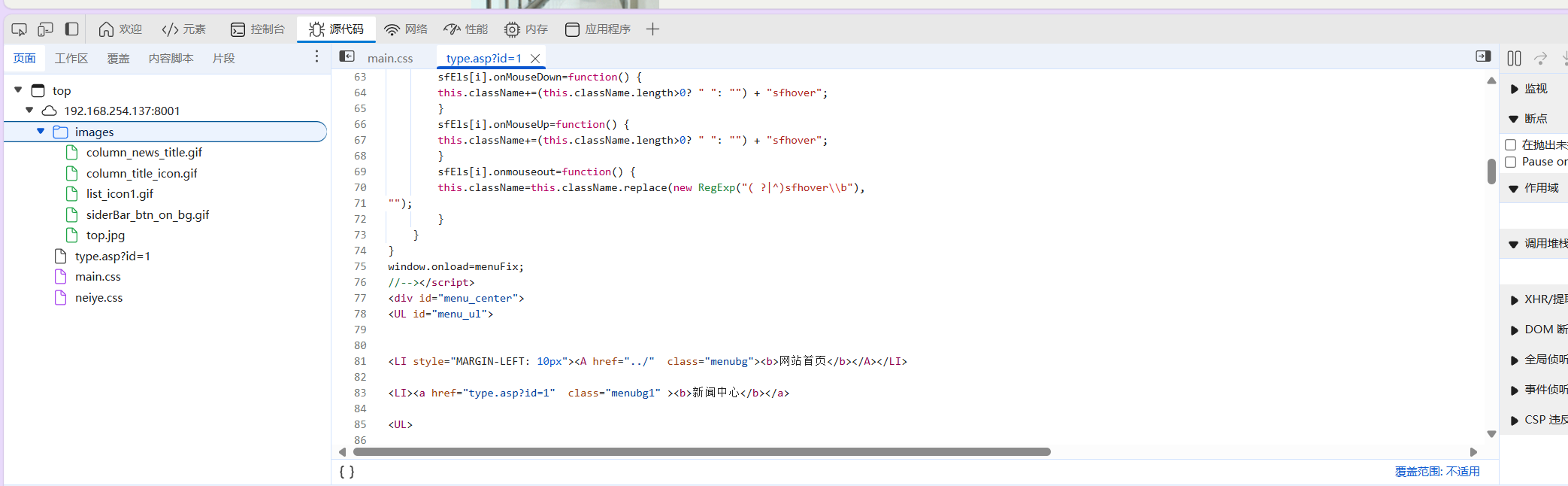1568x486 pixels.
Task: Select the 工作区 navigator tab
Action: (71, 58)
